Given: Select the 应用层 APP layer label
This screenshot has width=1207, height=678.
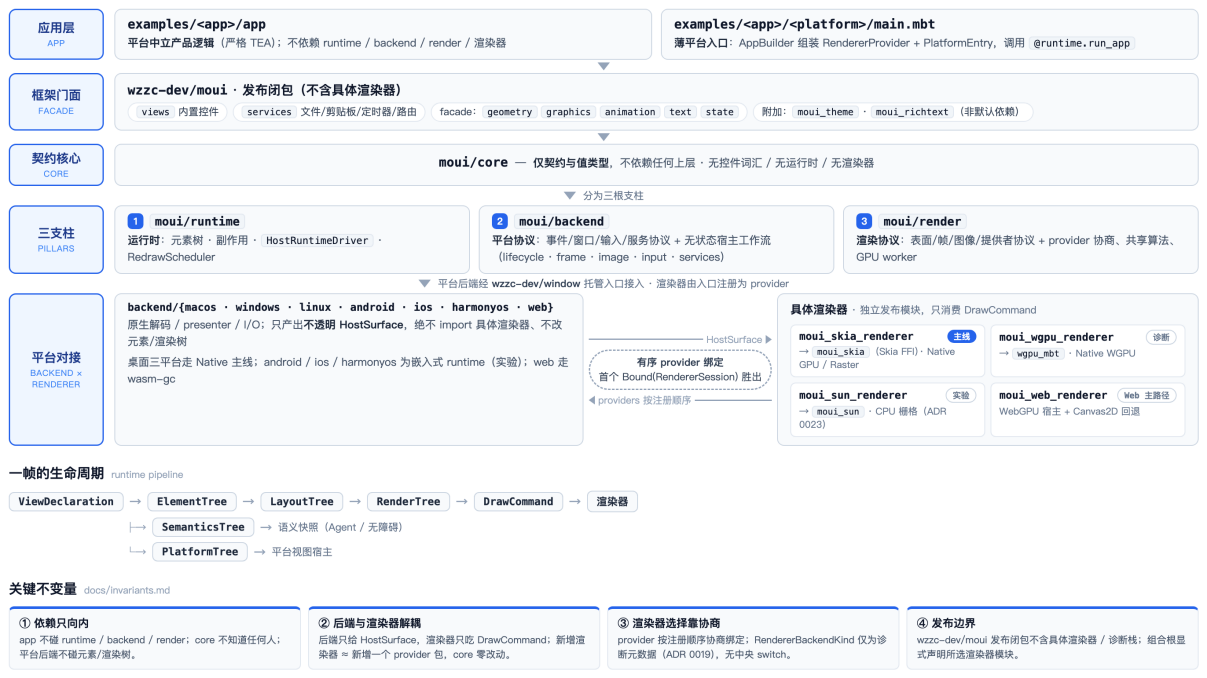Looking at the screenshot, I should pos(56,34).
